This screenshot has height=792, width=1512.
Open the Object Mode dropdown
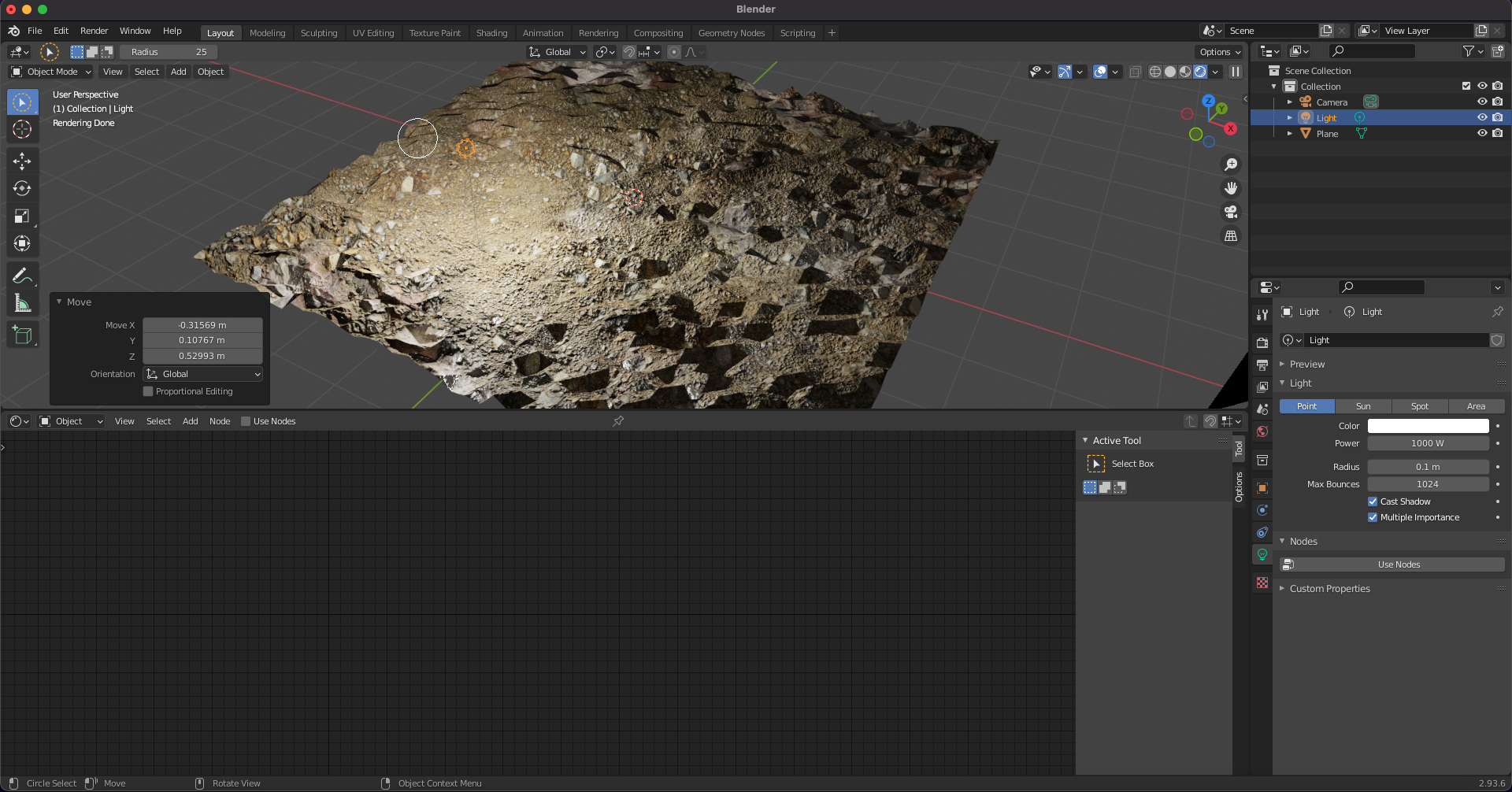coord(51,72)
